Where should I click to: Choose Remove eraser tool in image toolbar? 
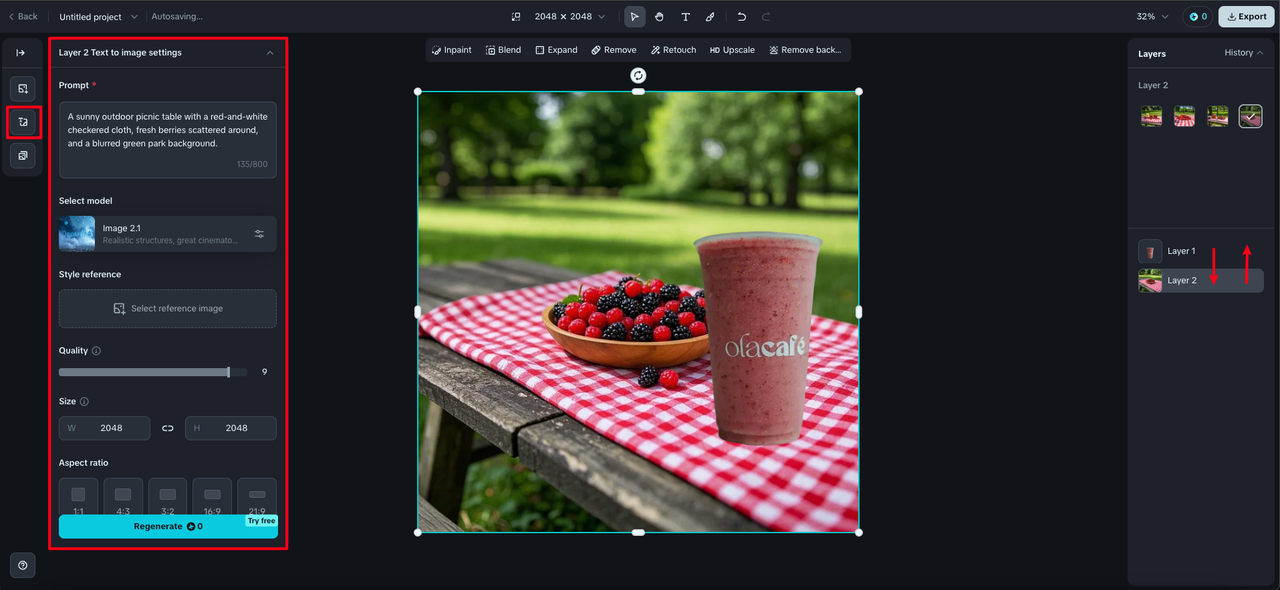(x=614, y=50)
